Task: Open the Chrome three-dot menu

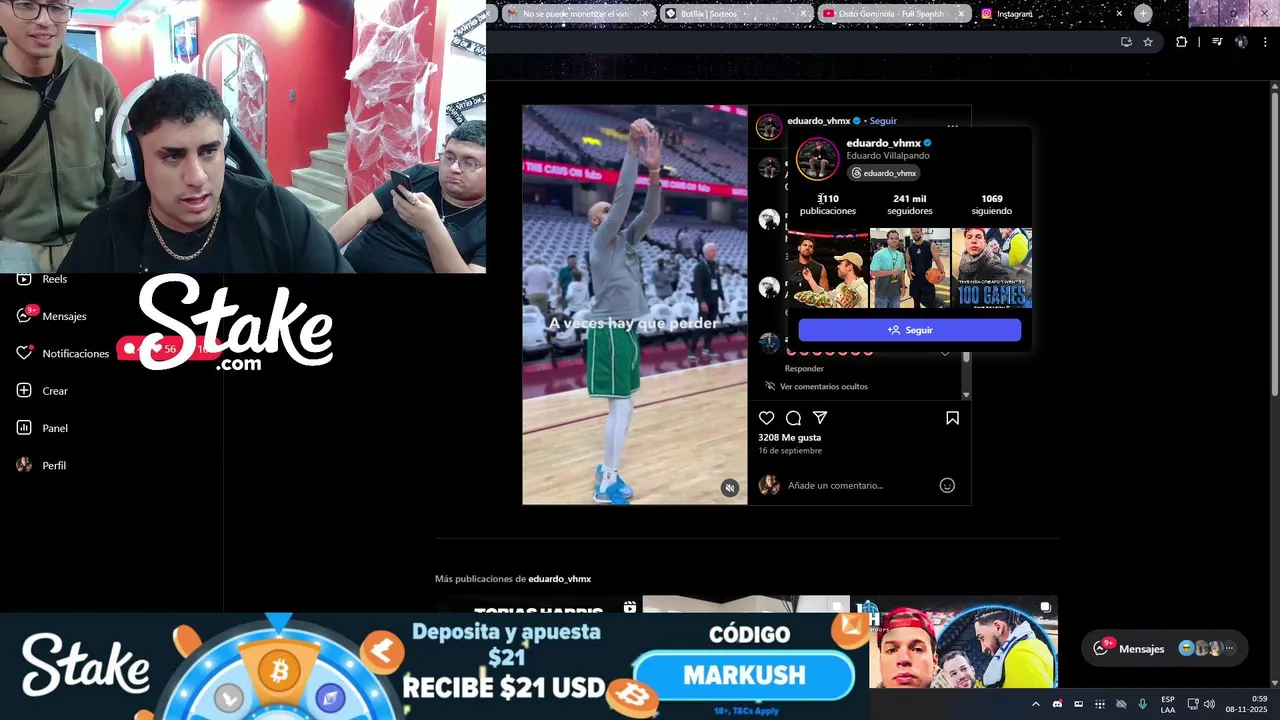Action: [1266, 42]
